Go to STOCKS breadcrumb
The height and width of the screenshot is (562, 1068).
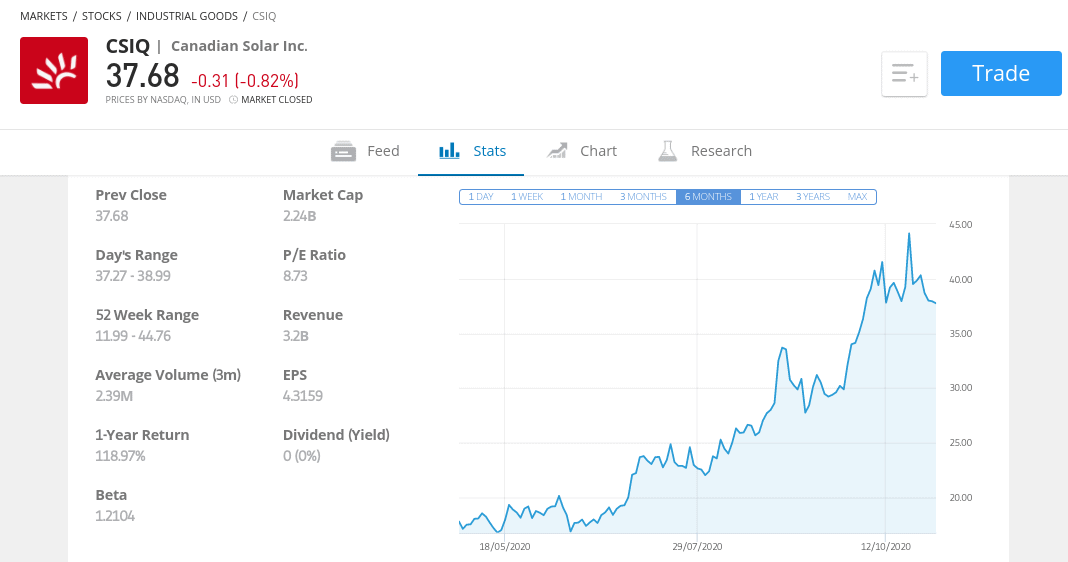(x=101, y=16)
